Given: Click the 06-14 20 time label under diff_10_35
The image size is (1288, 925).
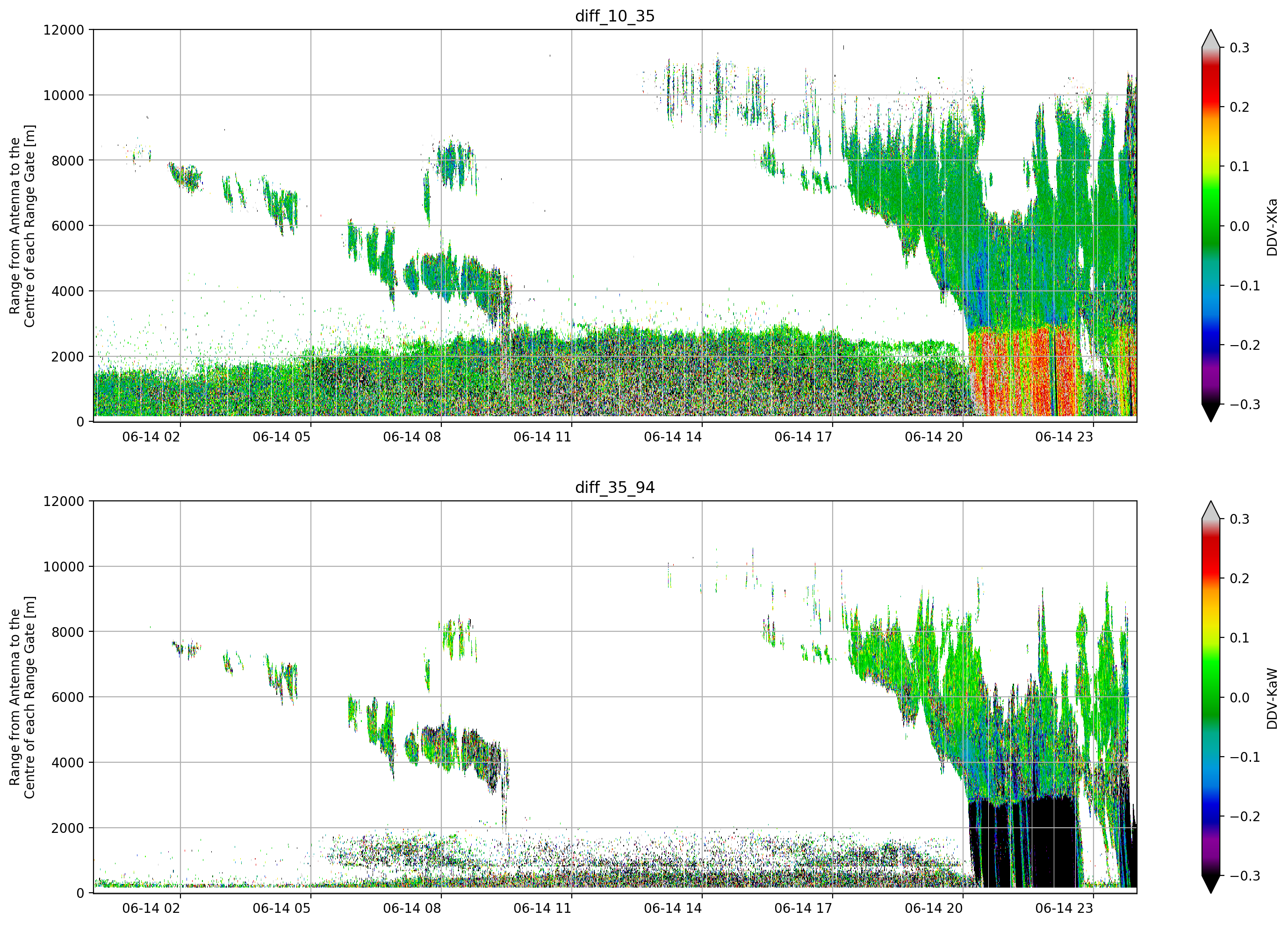Looking at the screenshot, I should coord(934,437).
